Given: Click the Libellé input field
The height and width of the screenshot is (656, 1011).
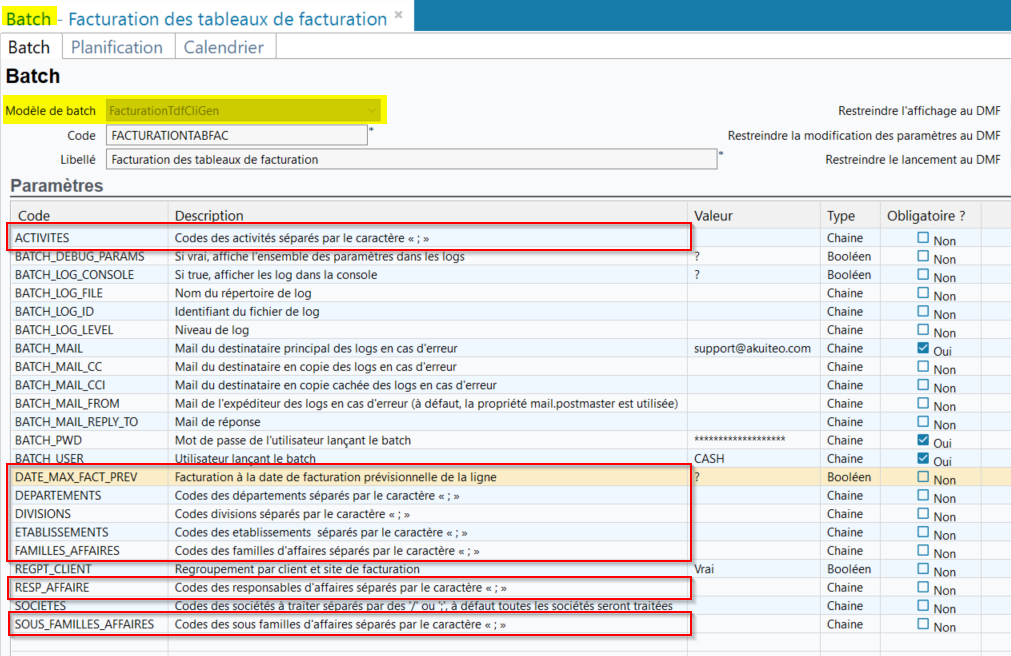Looking at the screenshot, I should 411,159.
